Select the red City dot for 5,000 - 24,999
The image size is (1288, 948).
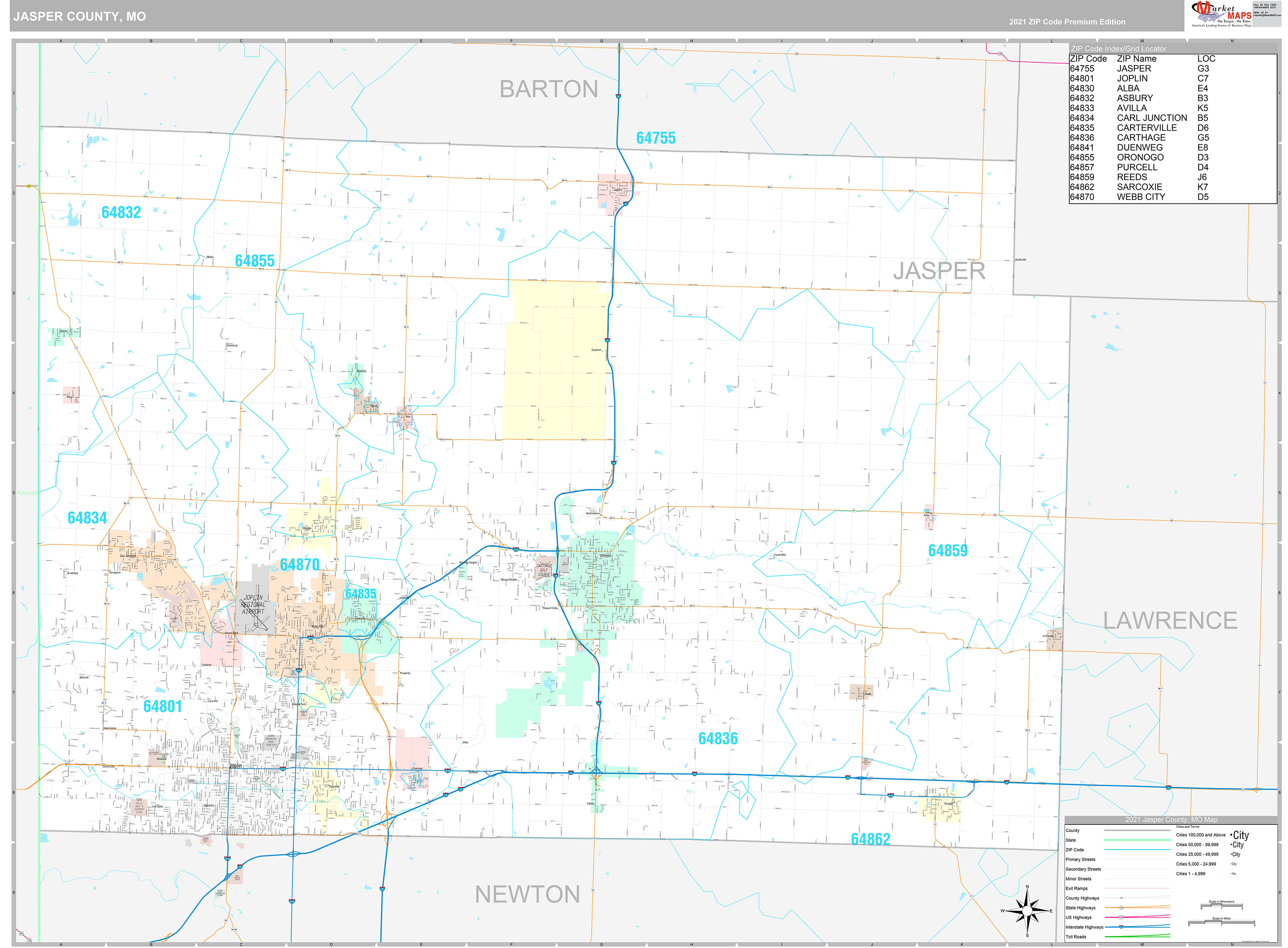pyautogui.click(x=1231, y=864)
